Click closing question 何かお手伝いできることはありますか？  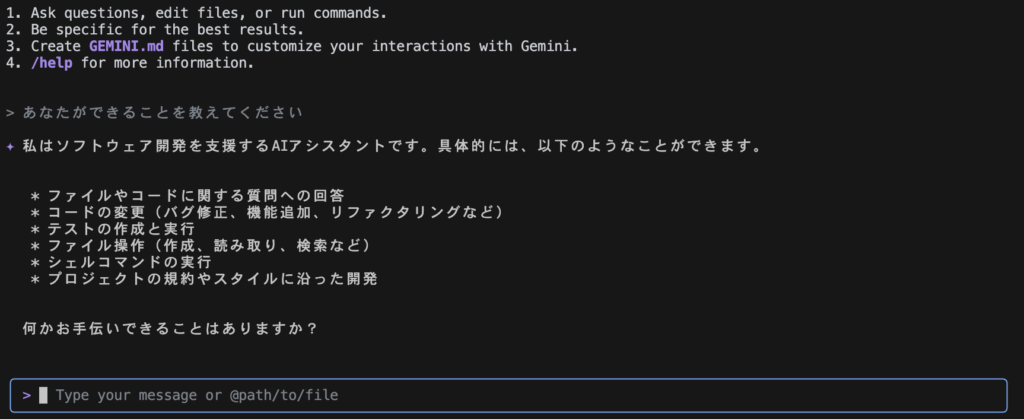click(170, 329)
